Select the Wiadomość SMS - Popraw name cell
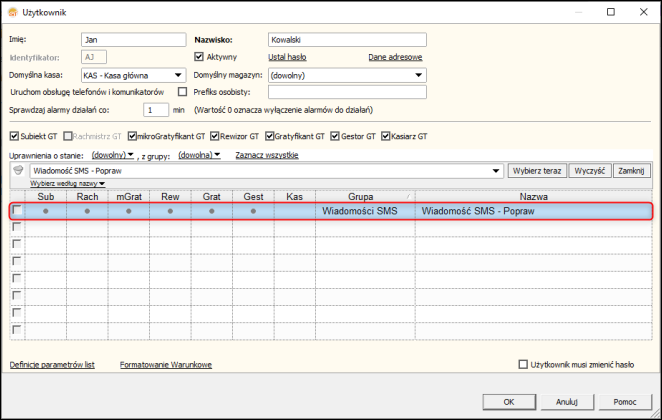Image resolution: width=662 pixels, height=420 pixels. click(x=534, y=211)
